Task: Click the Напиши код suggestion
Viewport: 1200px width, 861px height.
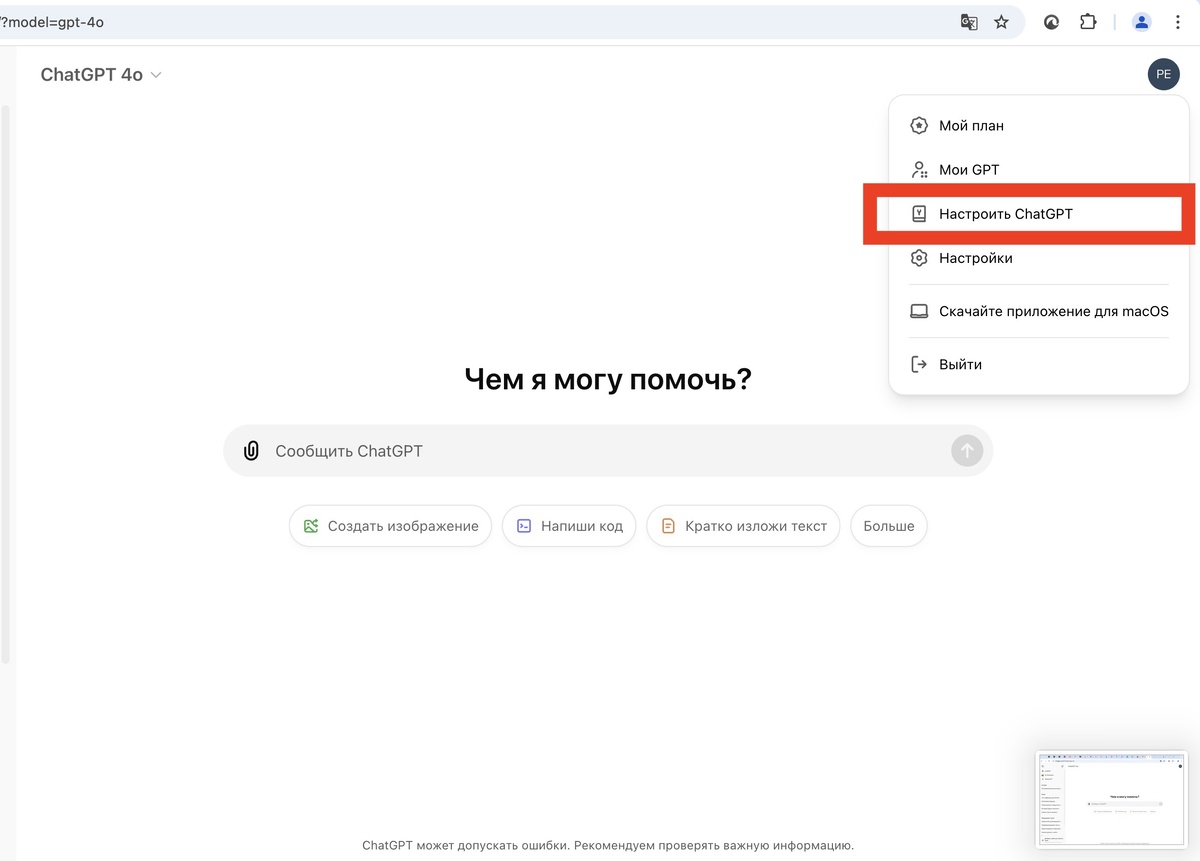Action: (x=569, y=526)
